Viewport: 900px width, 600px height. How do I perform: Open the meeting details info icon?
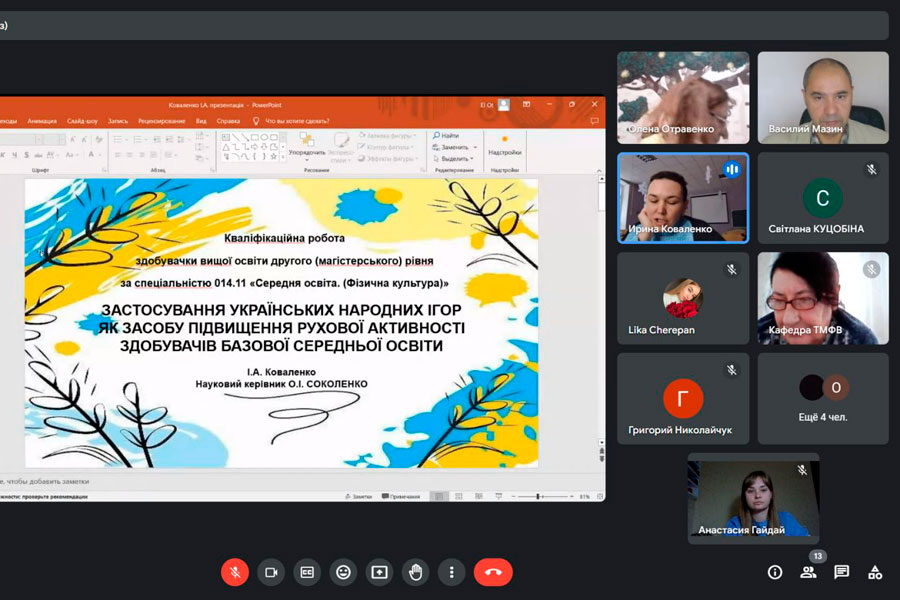click(x=775, y=572)
